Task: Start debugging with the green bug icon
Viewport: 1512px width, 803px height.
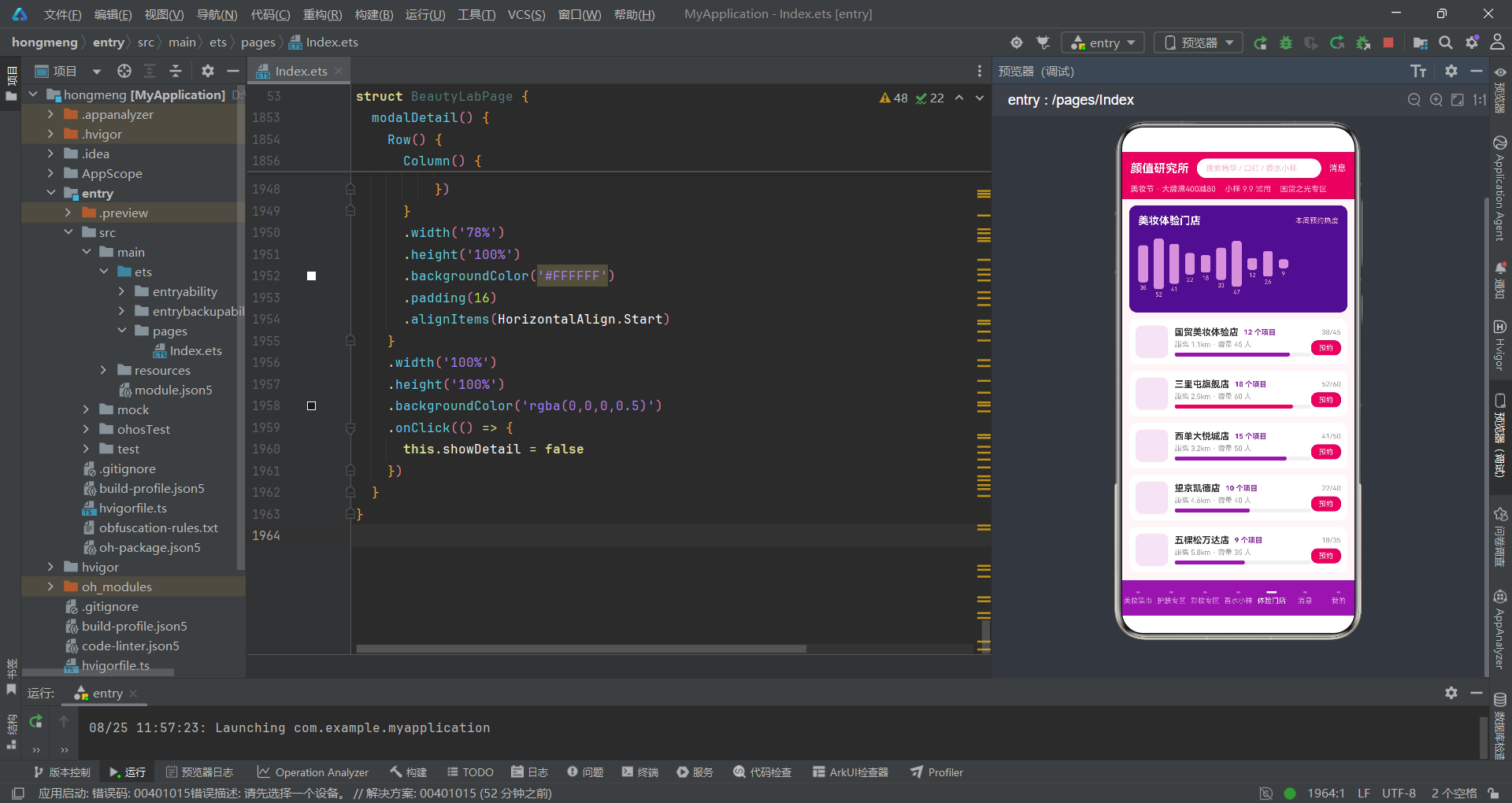Action: (1286, 43)
